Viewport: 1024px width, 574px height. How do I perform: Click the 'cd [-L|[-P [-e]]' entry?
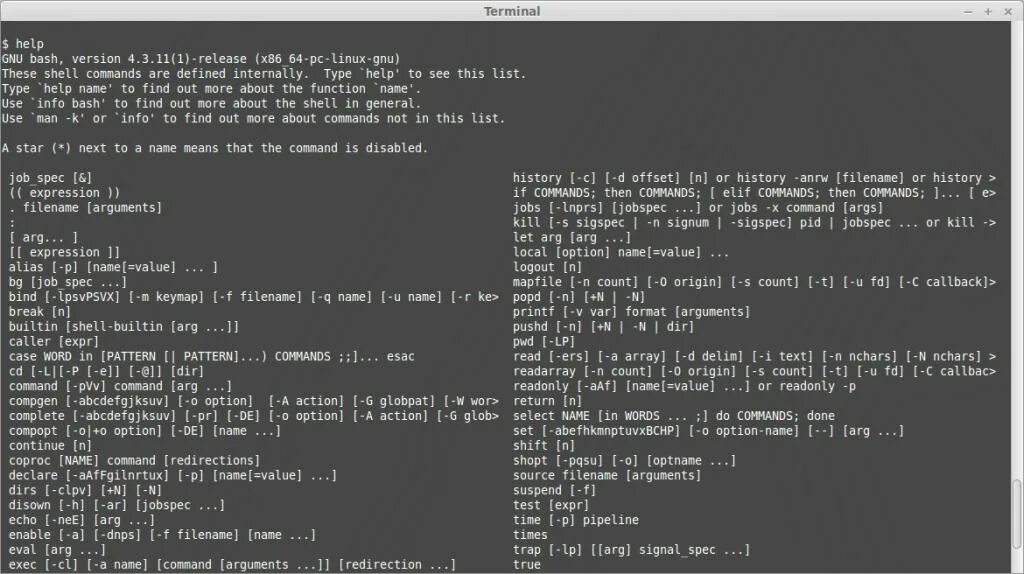coord(106,371)
